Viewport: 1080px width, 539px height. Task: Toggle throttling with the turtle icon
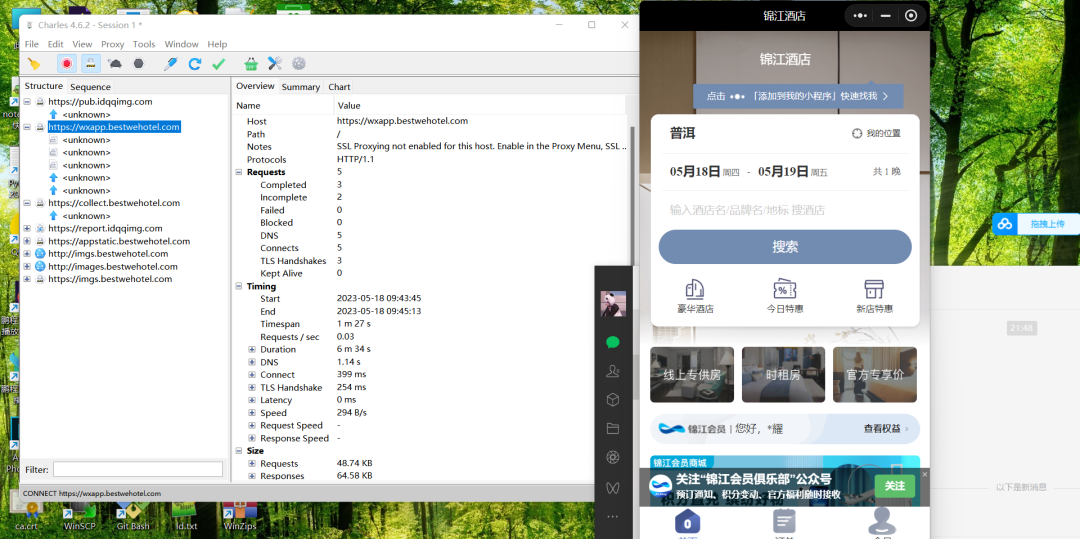pos(114,64)
